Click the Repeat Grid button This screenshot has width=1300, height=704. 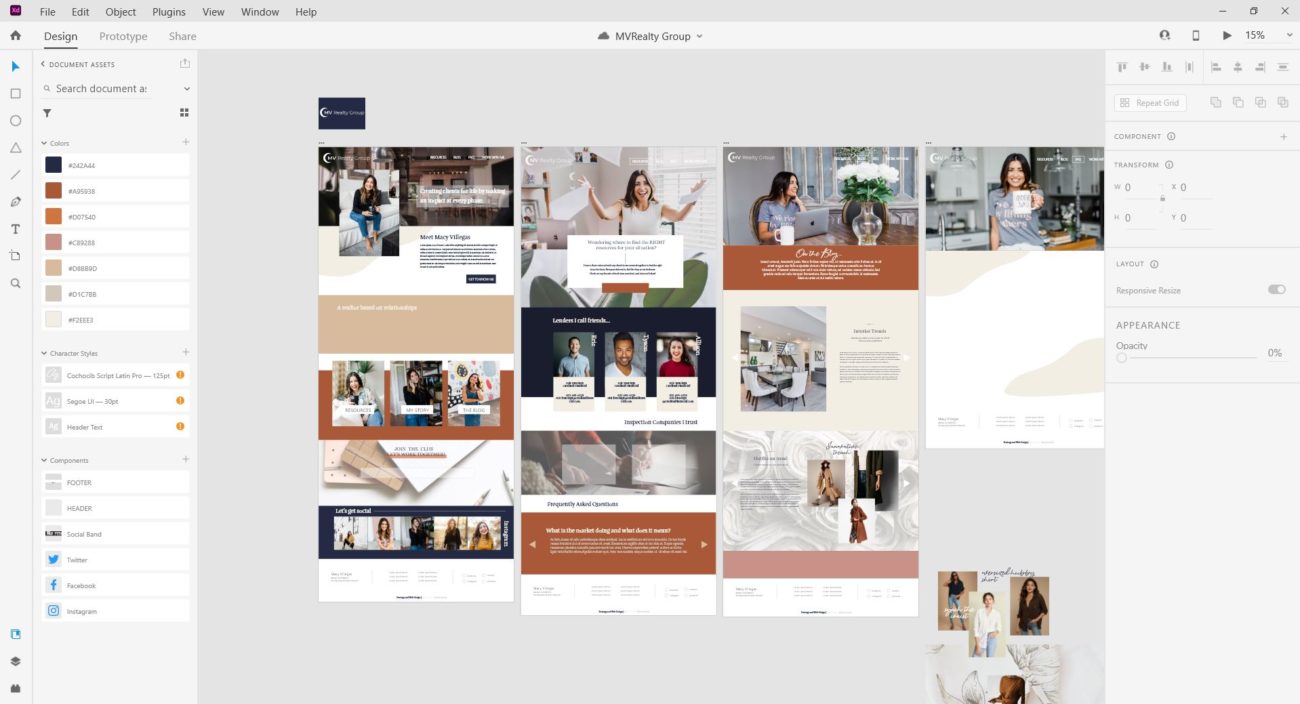coord(1149,103)
